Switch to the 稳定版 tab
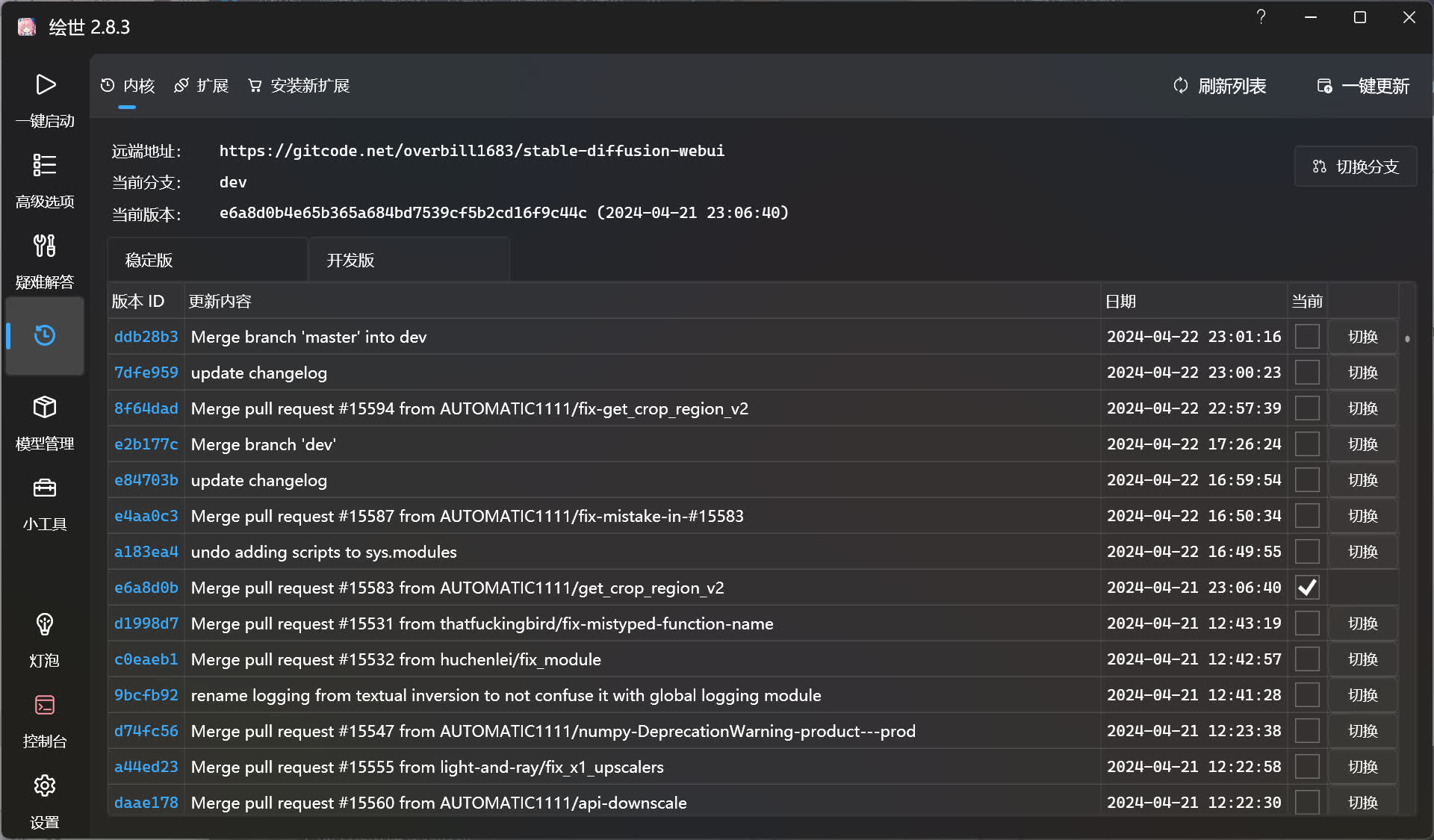The height and width of the screenshot is (840, 1434). [207, 260]
